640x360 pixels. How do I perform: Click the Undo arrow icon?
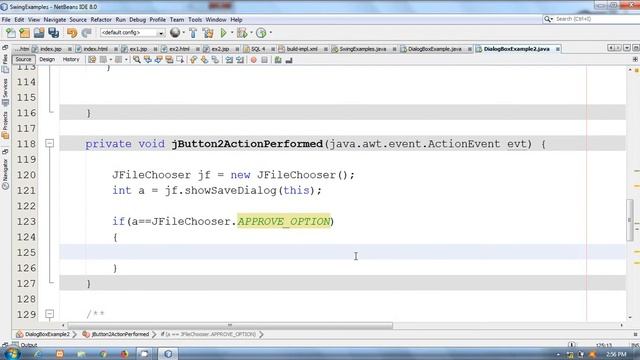click(72, 33)
